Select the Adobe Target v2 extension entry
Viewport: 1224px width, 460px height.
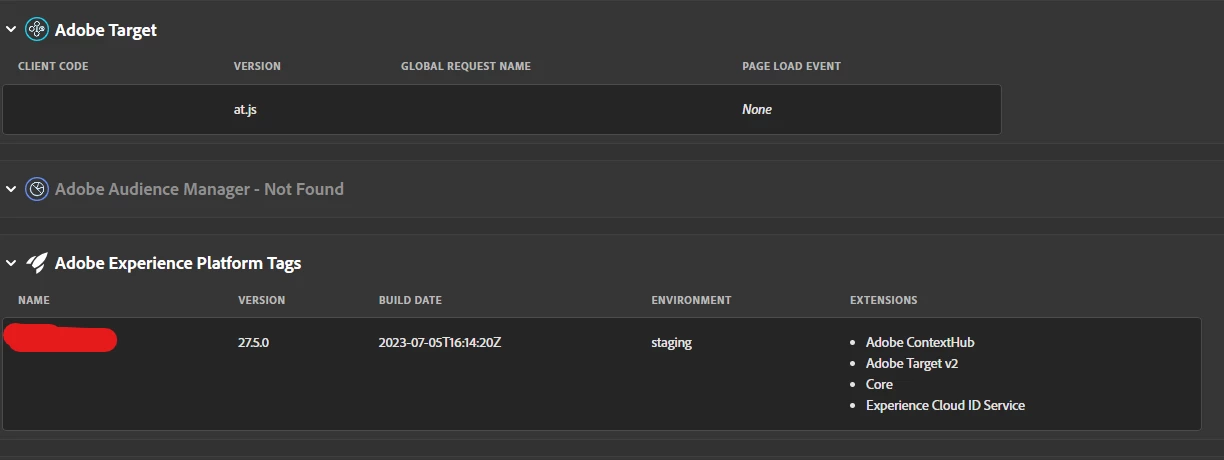(912, 363)
